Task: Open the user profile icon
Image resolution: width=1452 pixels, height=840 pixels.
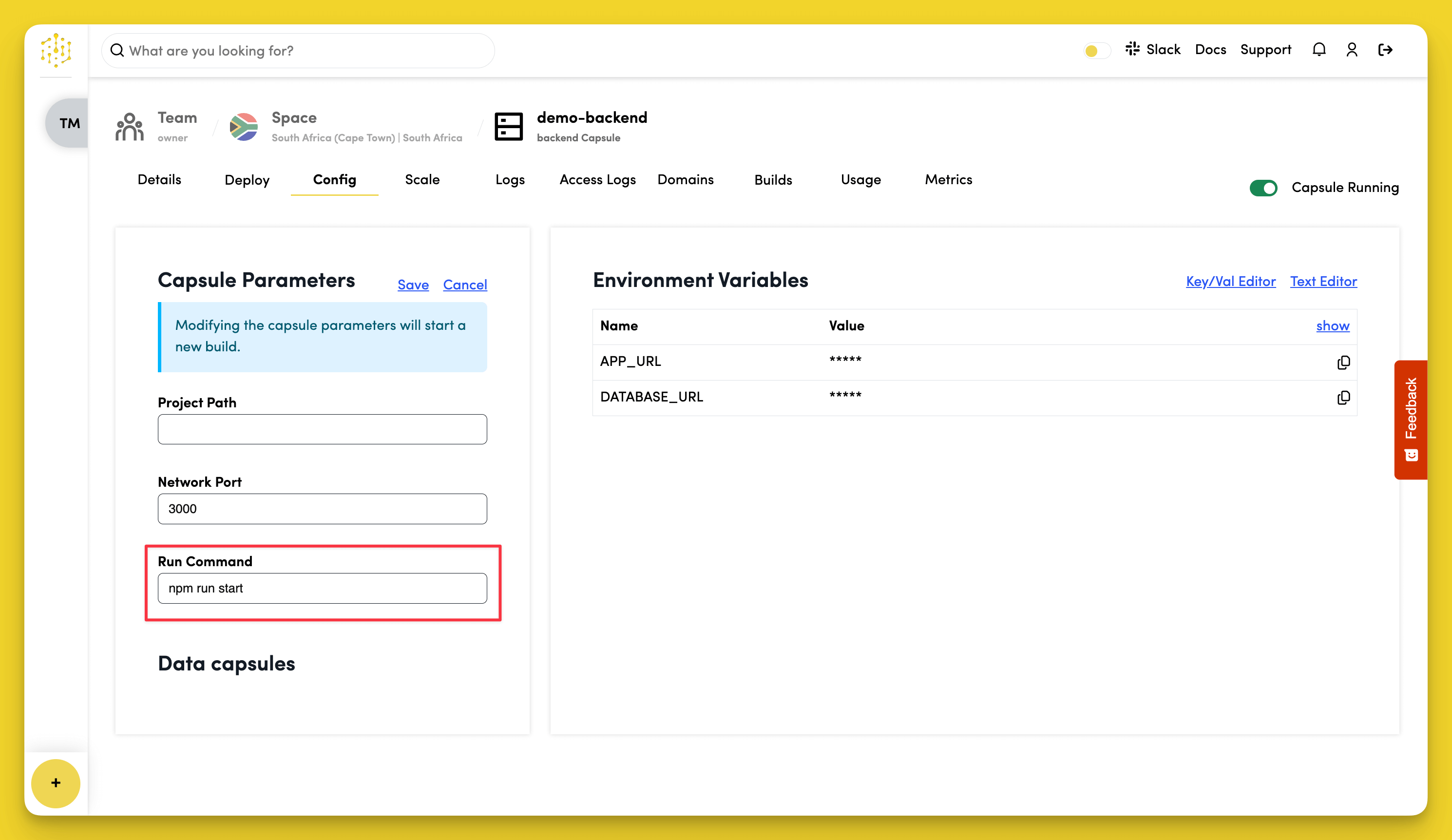Action: pyautogui.click(x=1352, y=50)
